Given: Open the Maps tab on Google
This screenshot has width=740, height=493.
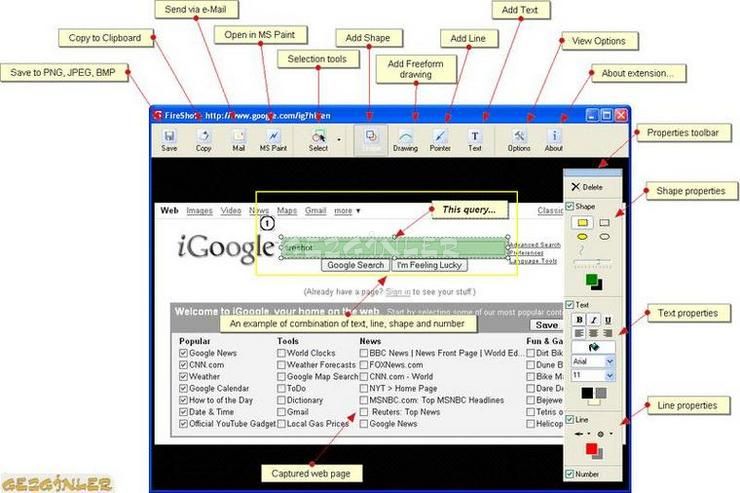Looking at the screenshot, I should (286, 211).
